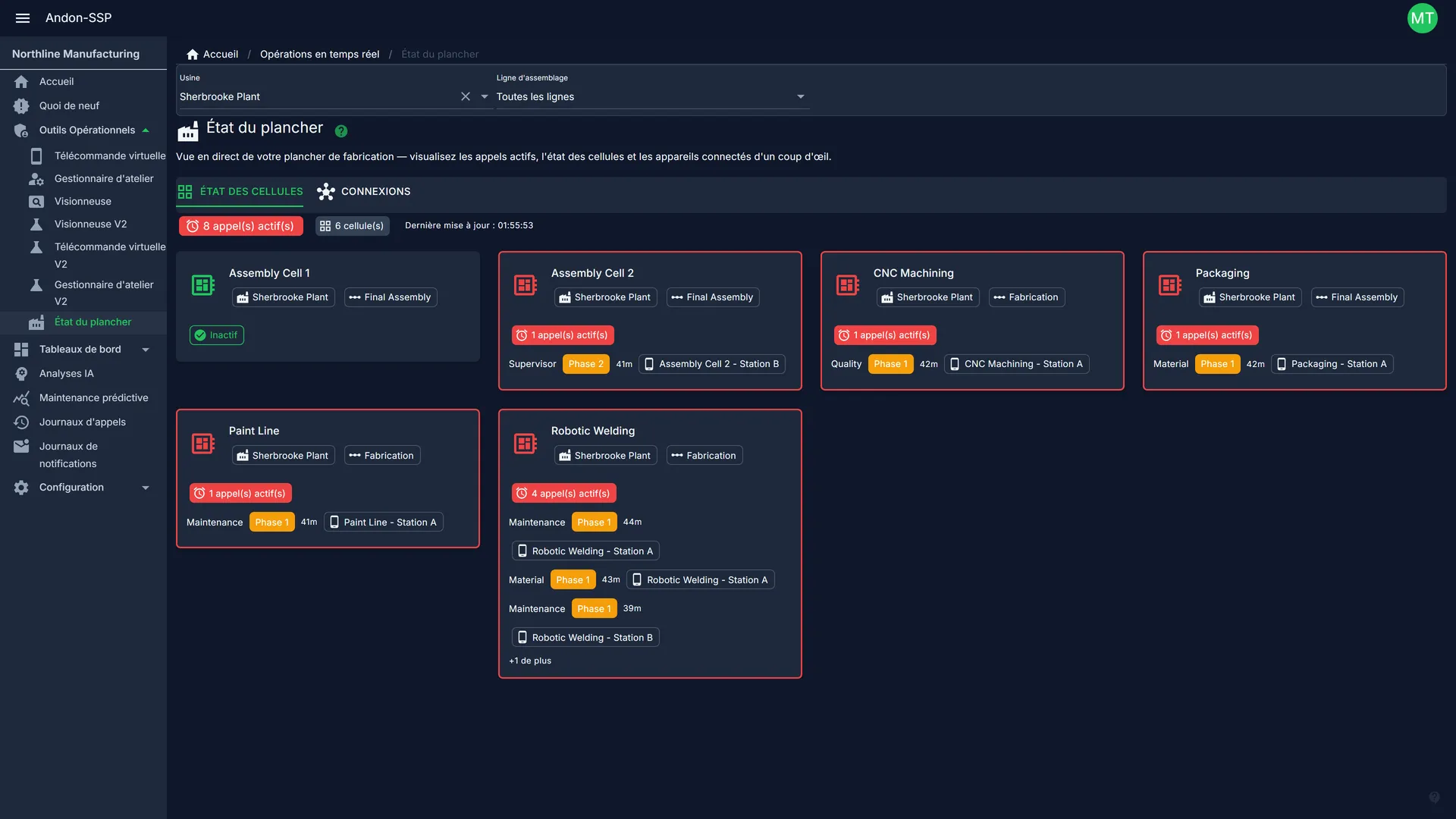Click the Opérations en temps réel breadcrumb
The image size is (1456, 819).
coord(319,54)
